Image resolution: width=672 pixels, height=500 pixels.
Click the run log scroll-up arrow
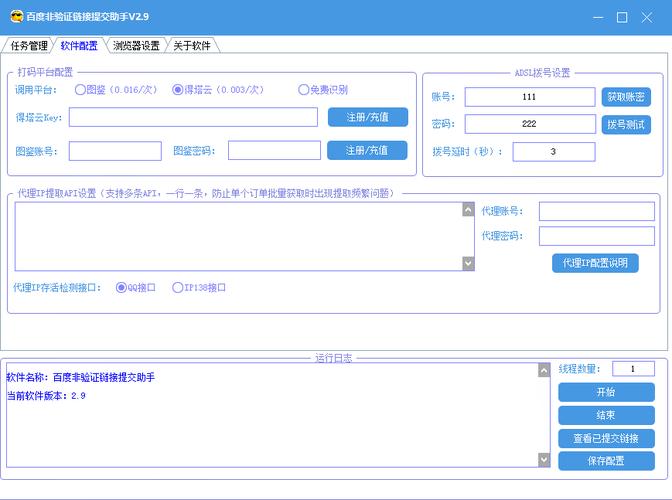pyautogui.click(x=544, y=370)
